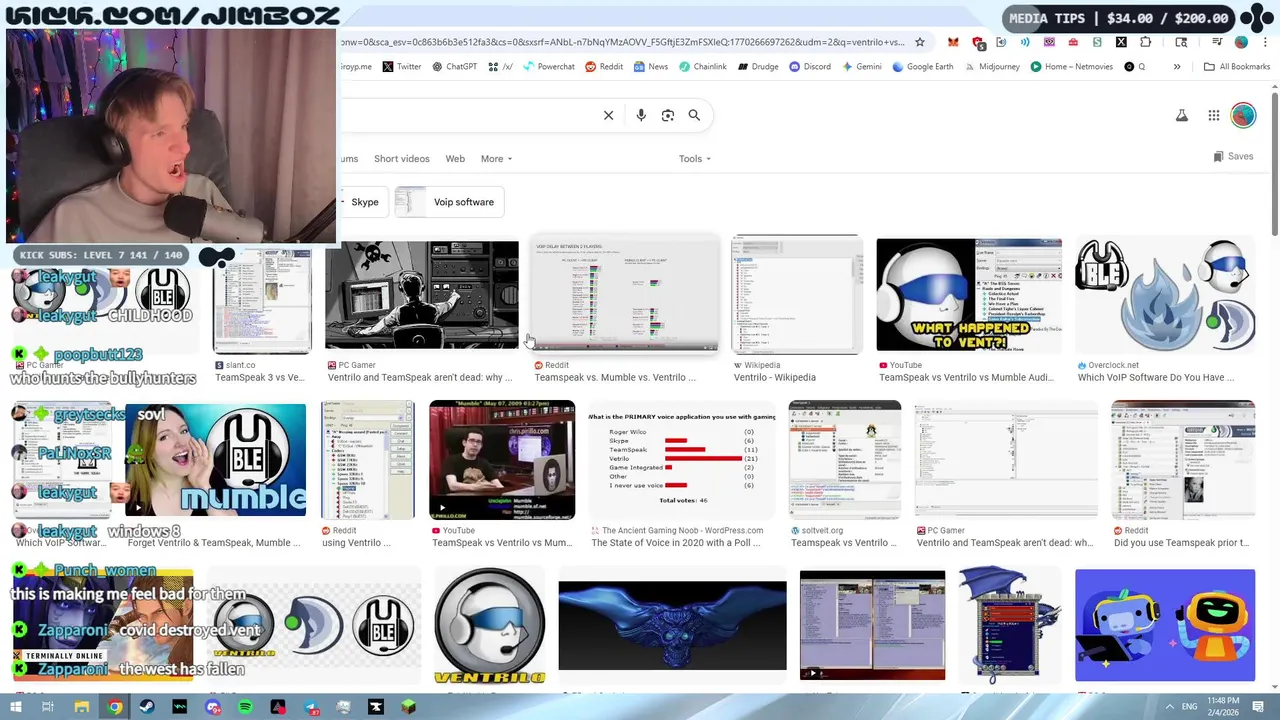Open the Google Earth bookmark

tap(923, 67)
